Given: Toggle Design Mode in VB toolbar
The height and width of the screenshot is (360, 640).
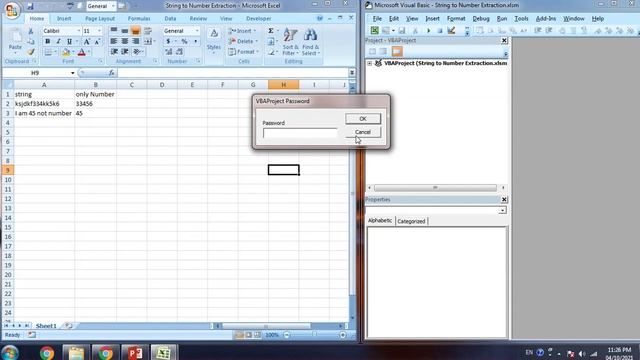Looking at the screenshot, I should [451, 31].
